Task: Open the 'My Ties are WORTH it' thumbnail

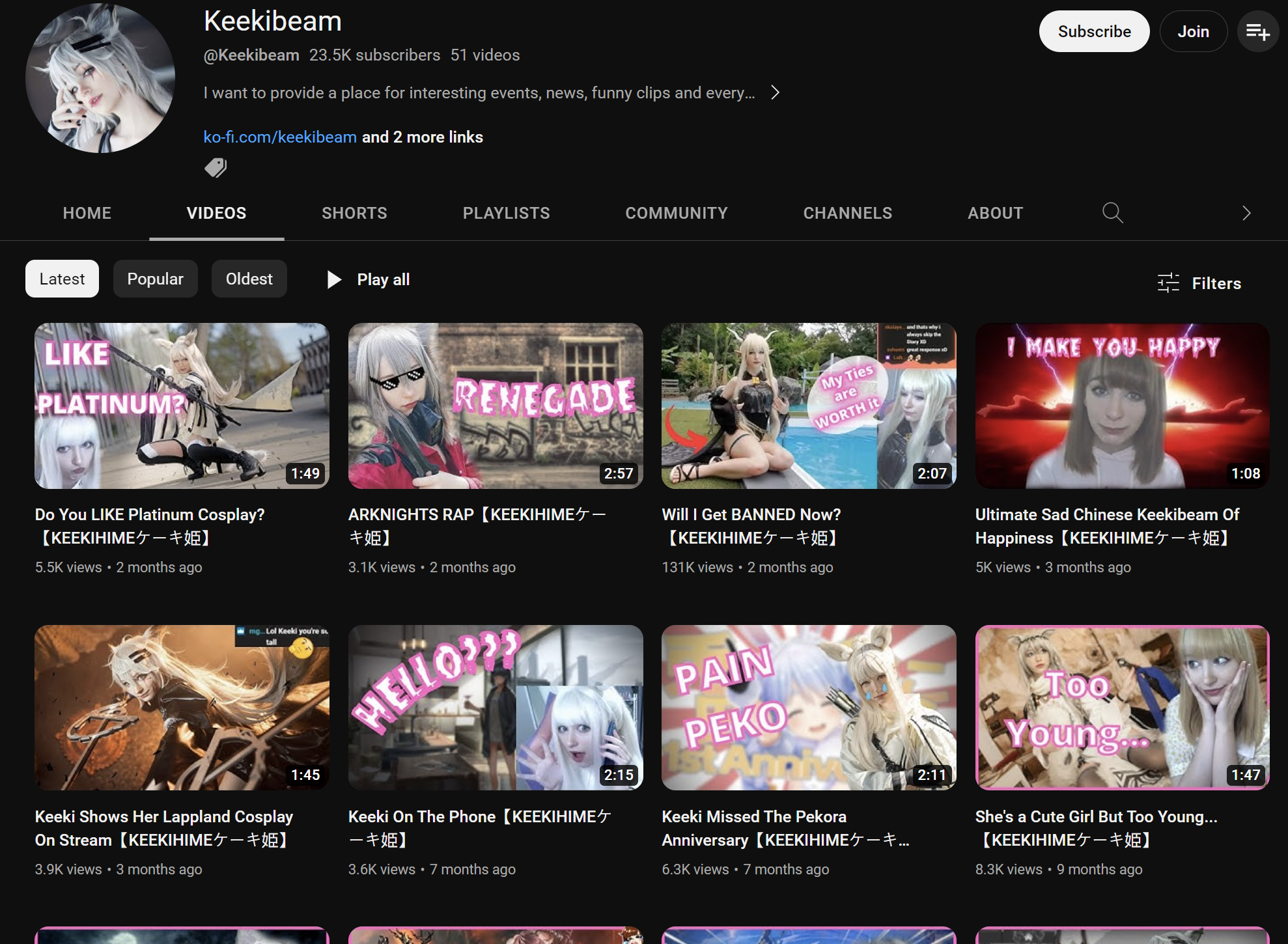Action: click(x=809, y=406)
